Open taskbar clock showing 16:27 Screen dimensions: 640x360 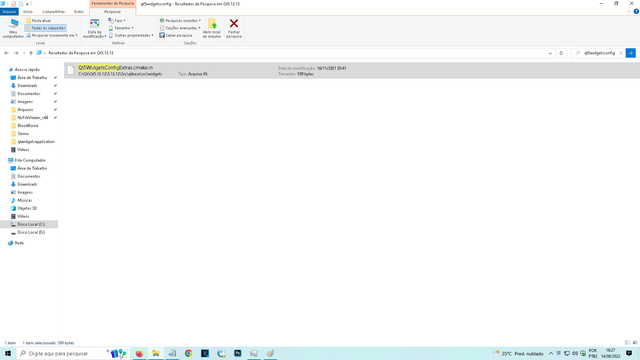tap(610, 353)
